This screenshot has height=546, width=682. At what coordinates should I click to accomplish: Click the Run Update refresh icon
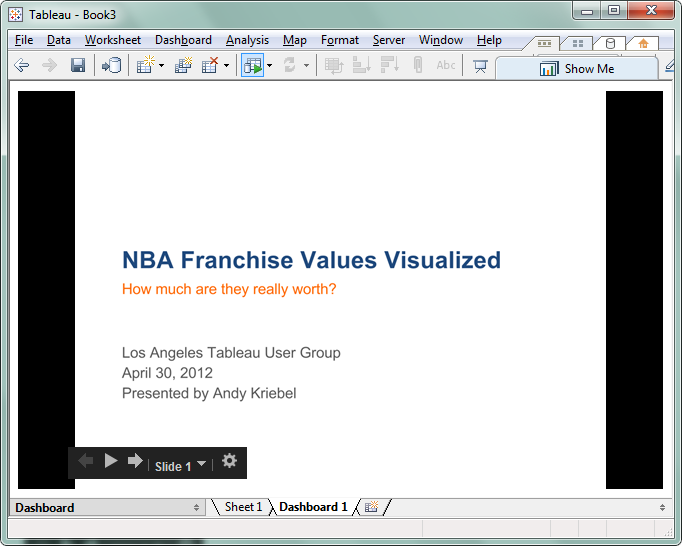pos(290,65)
